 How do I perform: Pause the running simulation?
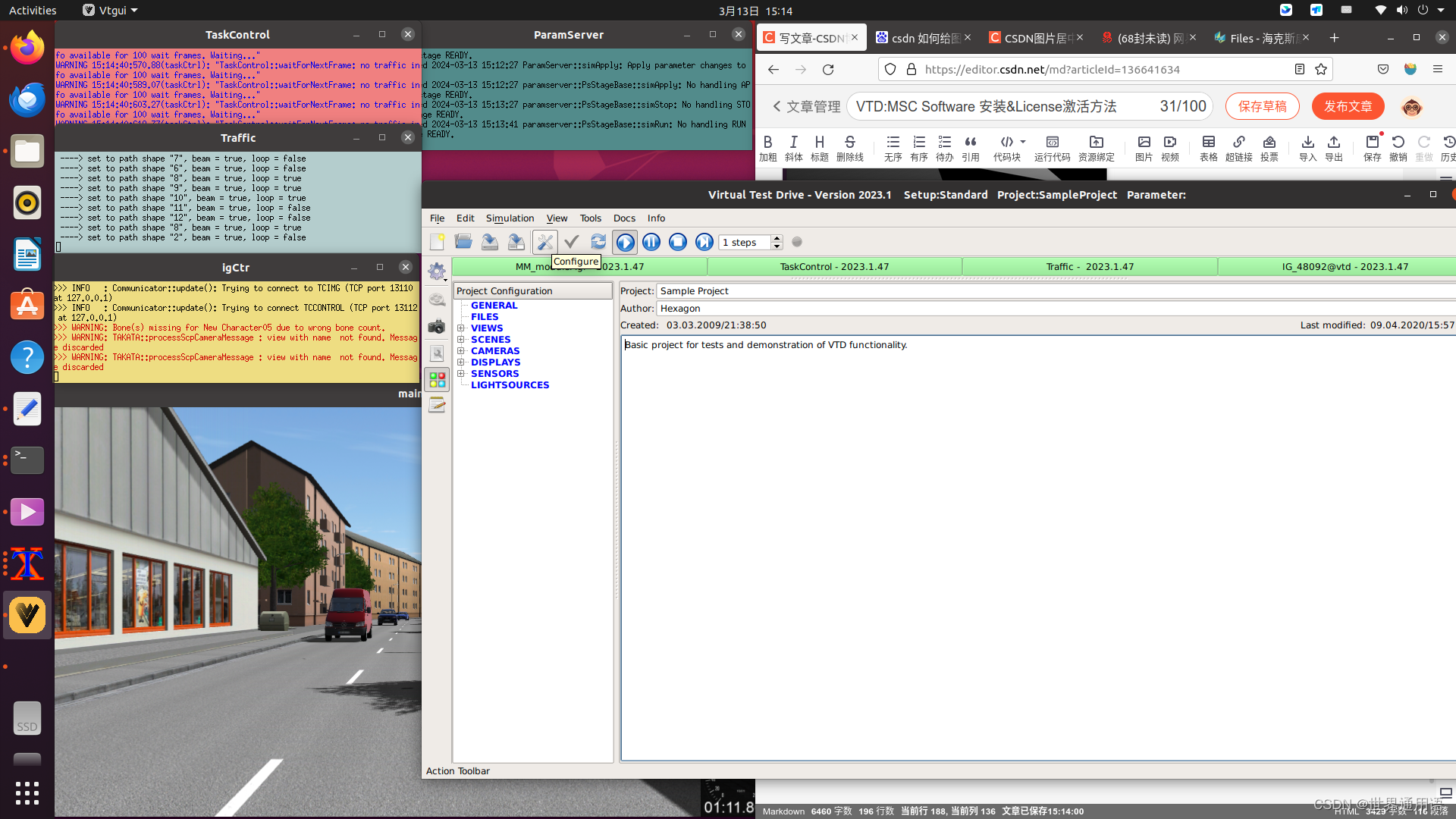[651, 242]
